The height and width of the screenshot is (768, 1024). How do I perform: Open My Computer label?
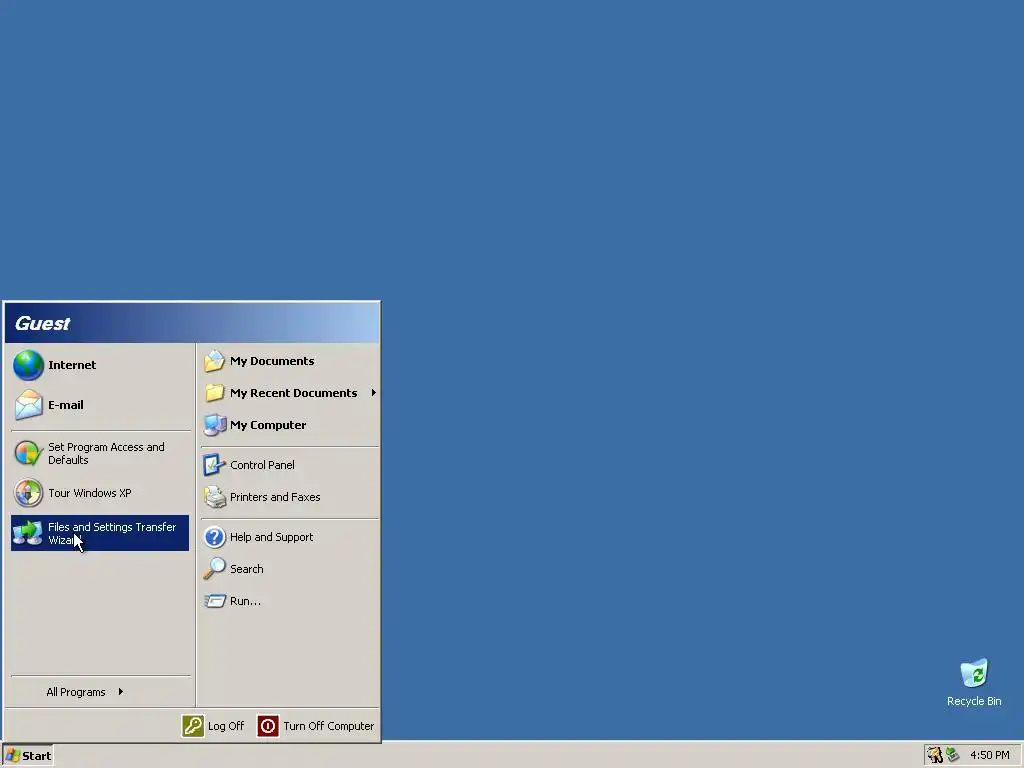(268, 425)
